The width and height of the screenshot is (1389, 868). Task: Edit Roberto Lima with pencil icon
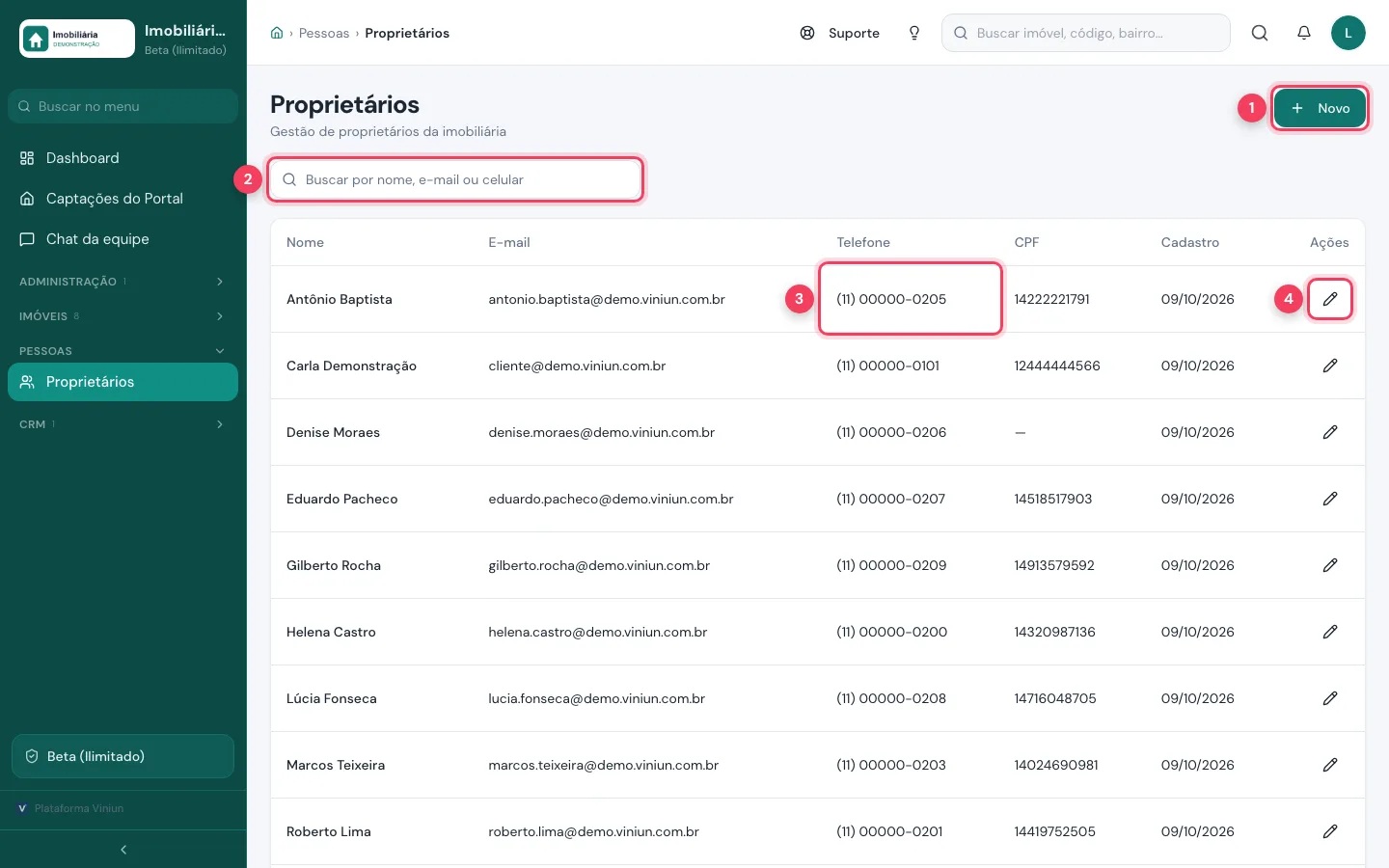pyautogui.click(x=1330, y=831)
